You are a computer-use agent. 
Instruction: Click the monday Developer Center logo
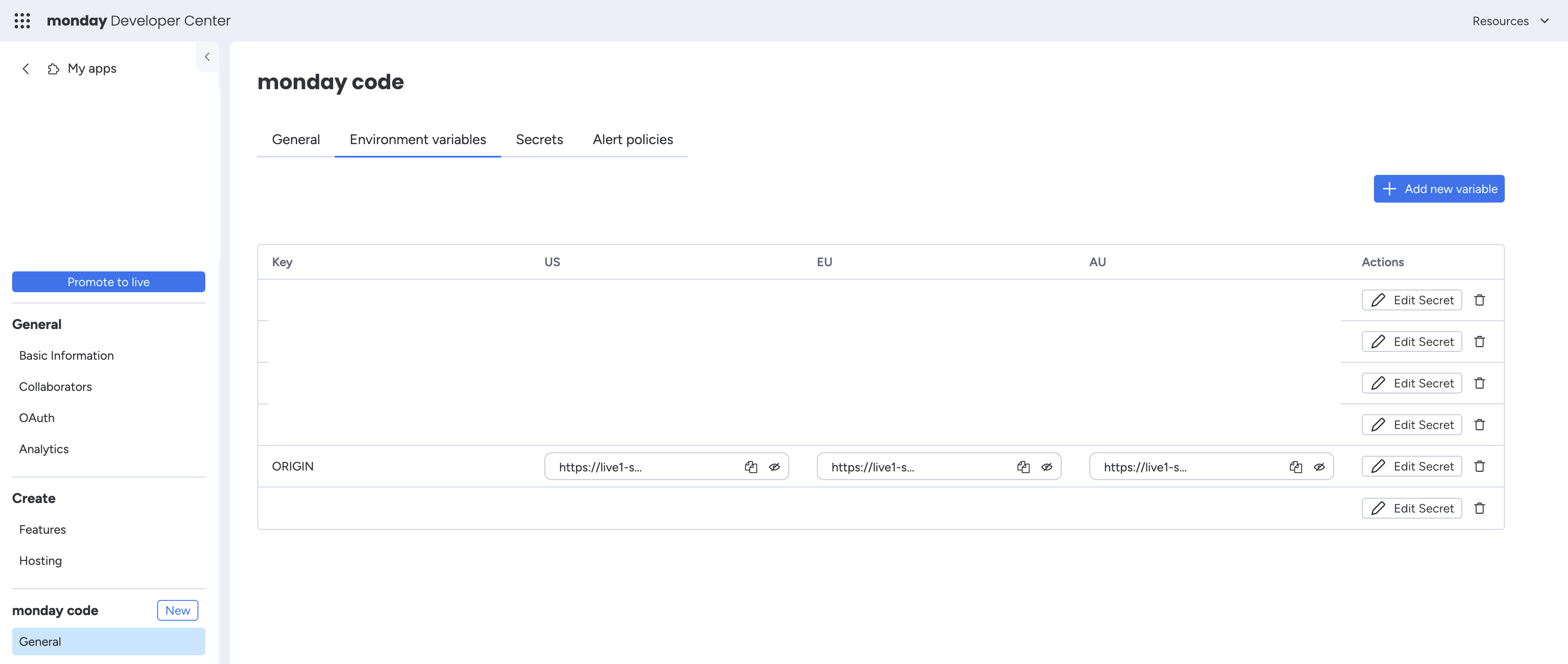coord(139,21)
